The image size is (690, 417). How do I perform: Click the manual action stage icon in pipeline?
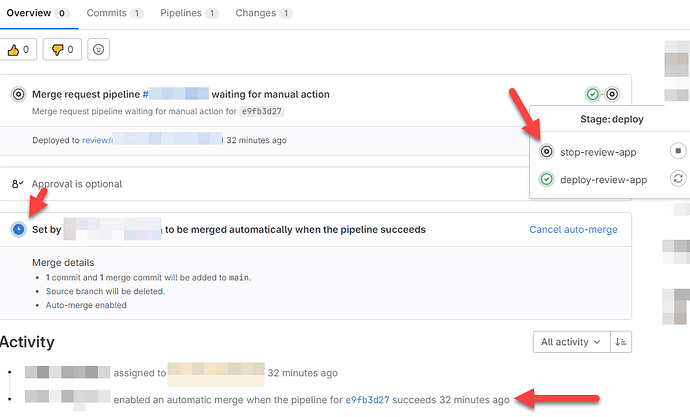[x=612, y=94]
